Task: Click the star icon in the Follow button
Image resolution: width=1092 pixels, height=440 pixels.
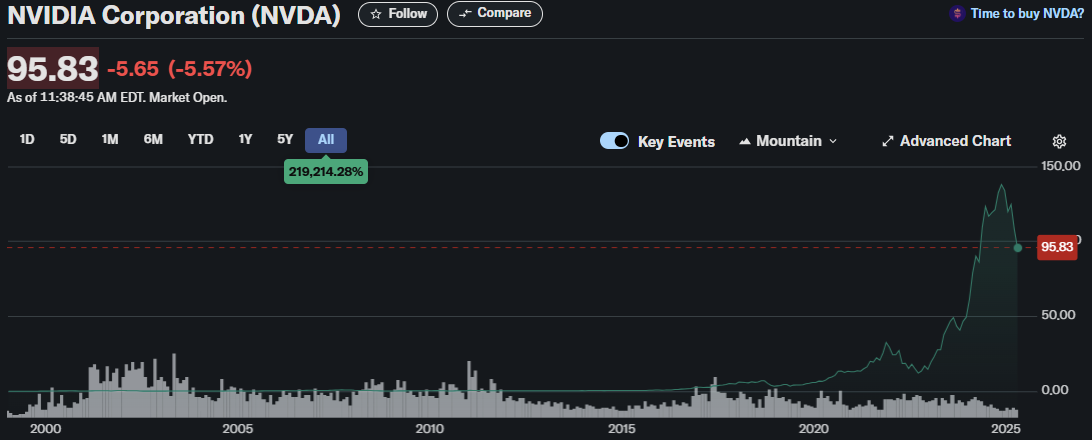Action: coord(375,14)
